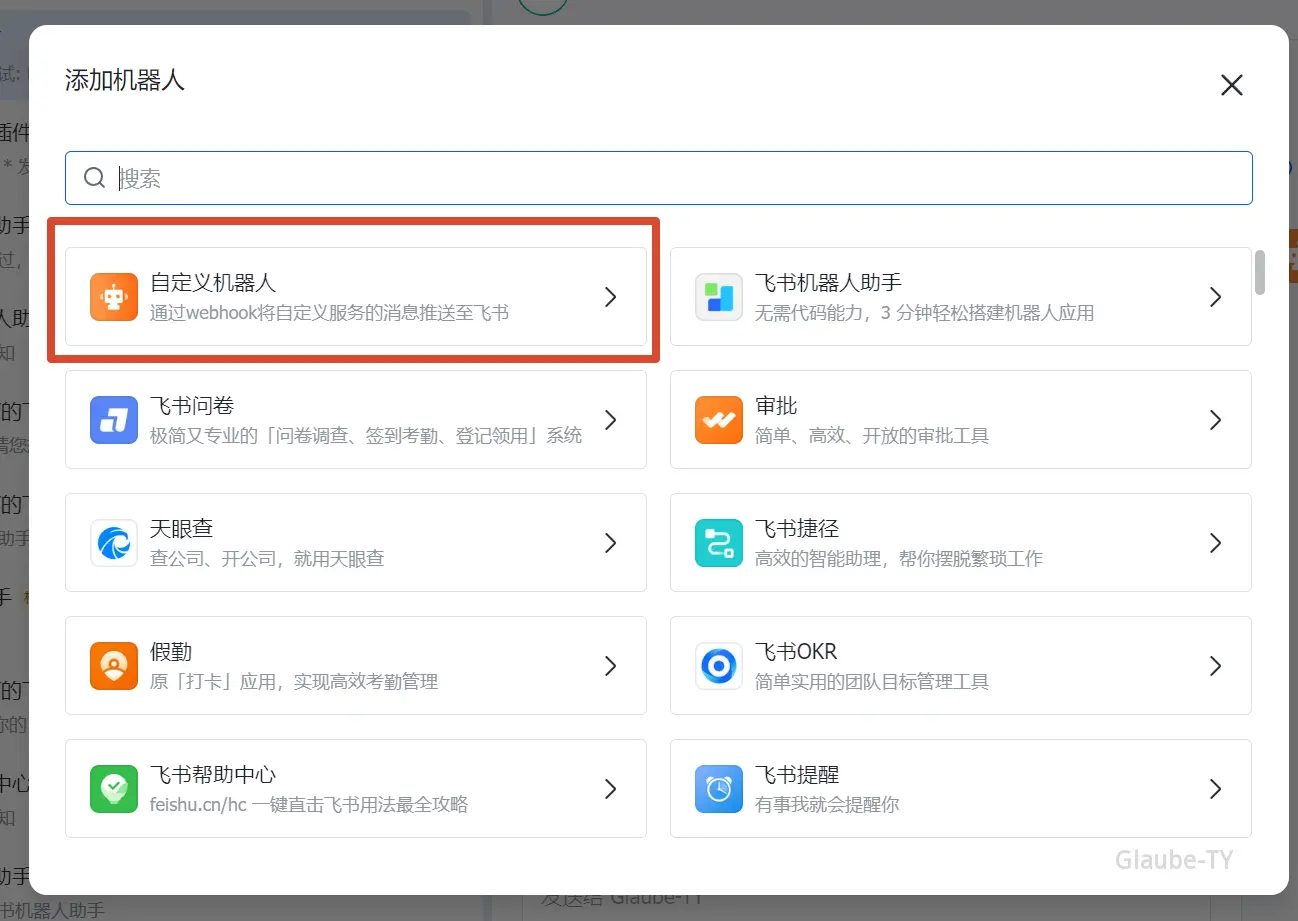This screenshot has width=1298, height=921.
Task: Open the 假勤 title text
Action: [x=171, y=652]
